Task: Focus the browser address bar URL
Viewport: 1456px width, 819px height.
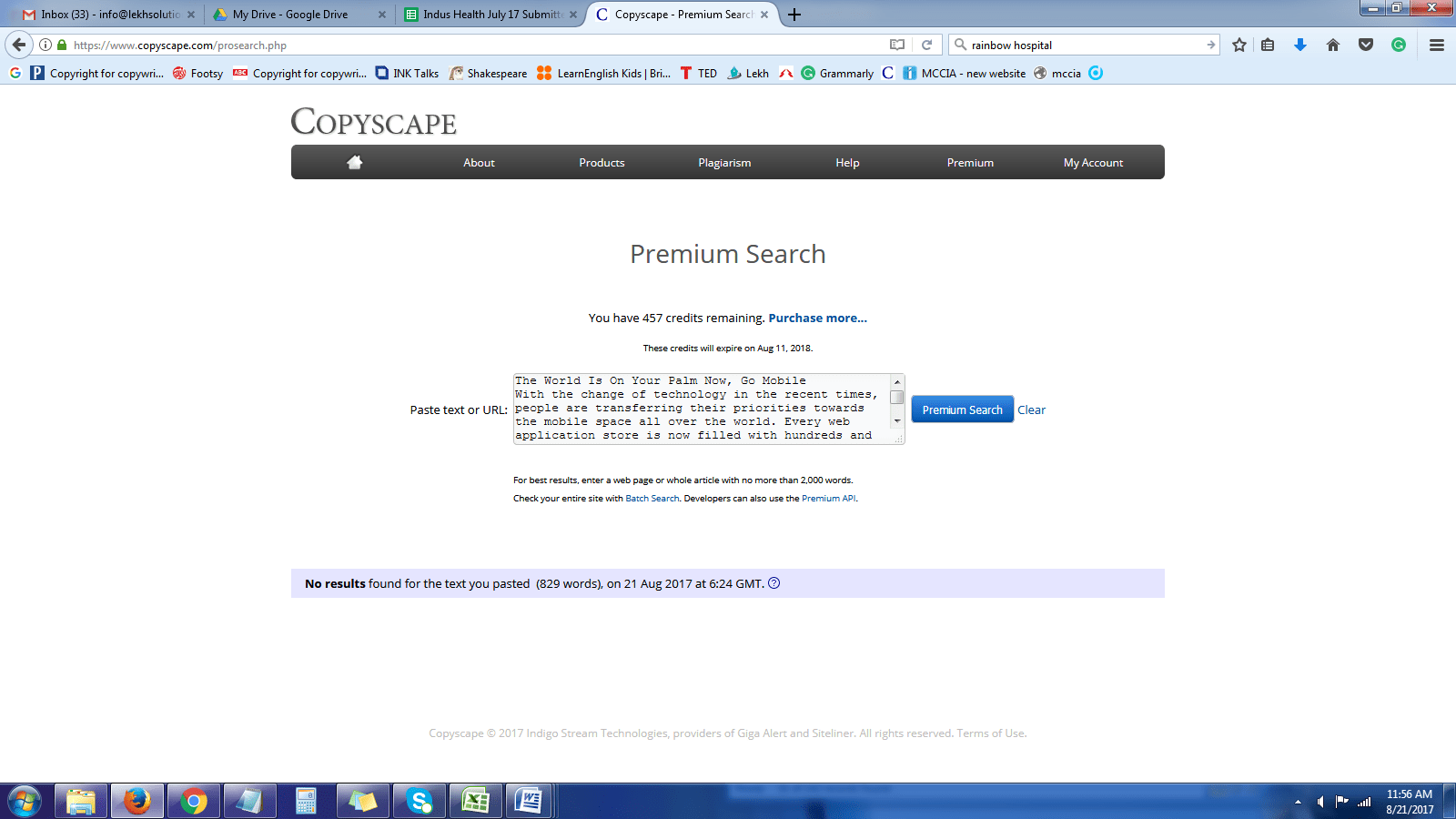Action: (x=473, y=45)
